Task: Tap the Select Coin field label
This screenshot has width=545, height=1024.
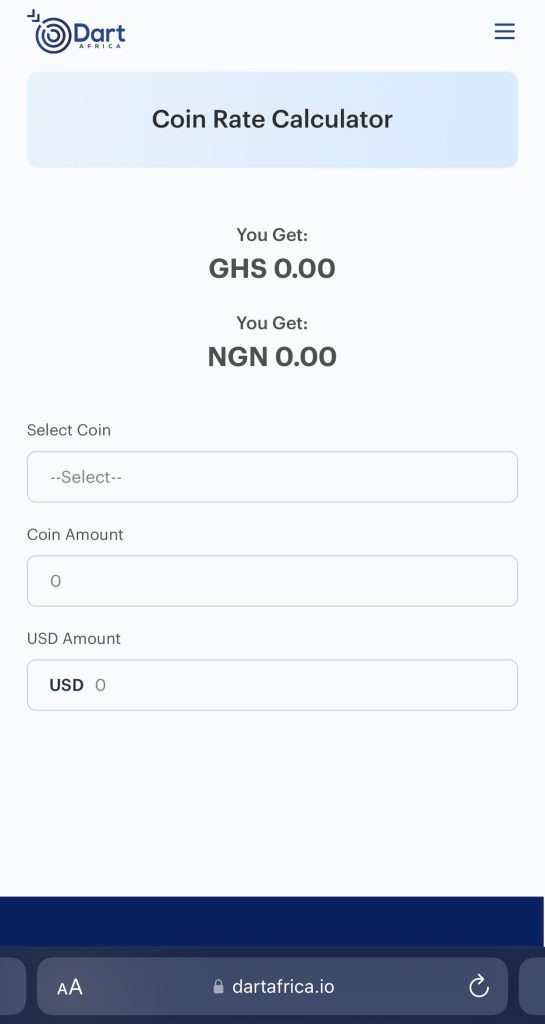Action: [x=69, y=430]
